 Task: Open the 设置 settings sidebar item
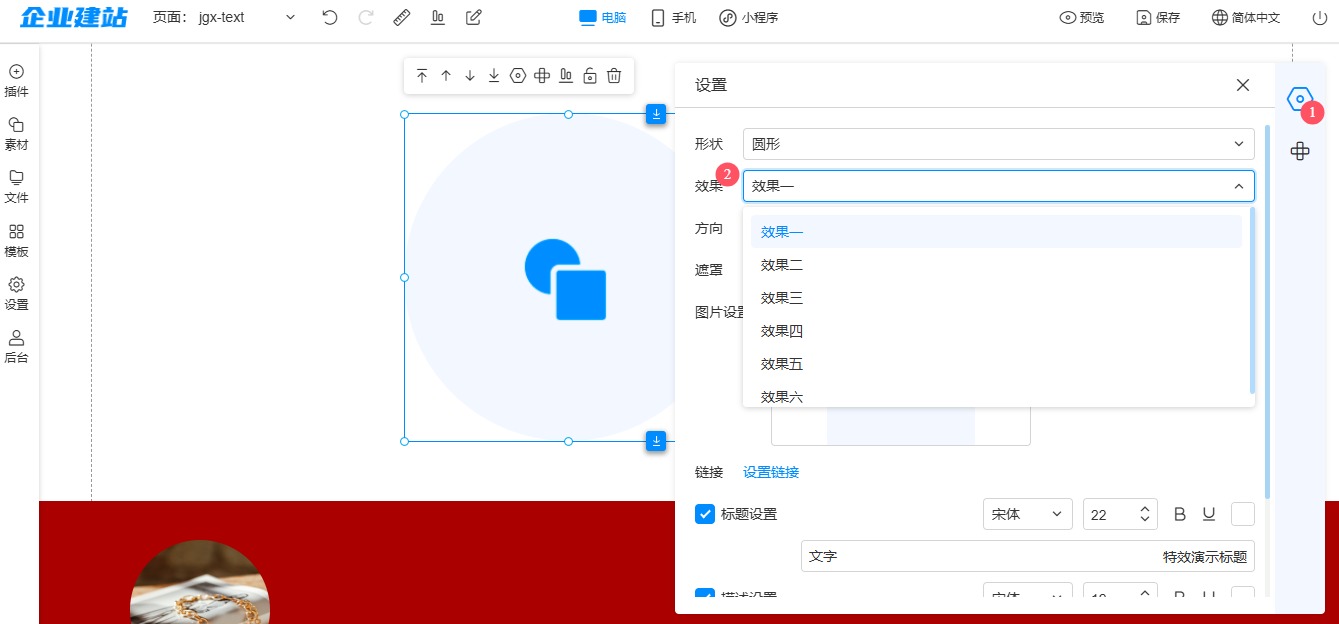pyautogui.click(x=17, y=294)
